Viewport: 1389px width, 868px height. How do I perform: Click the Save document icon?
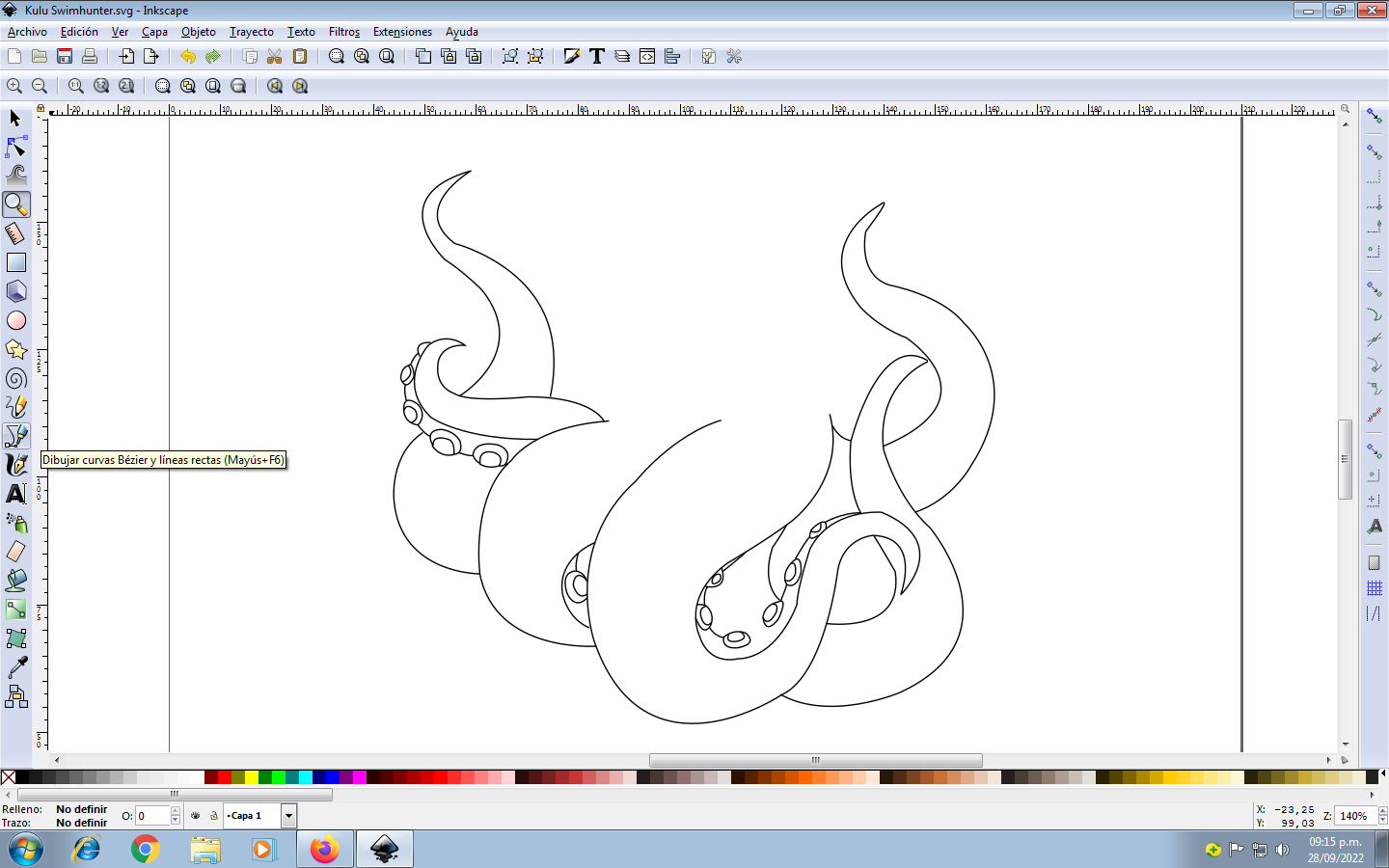coord(65,56)
